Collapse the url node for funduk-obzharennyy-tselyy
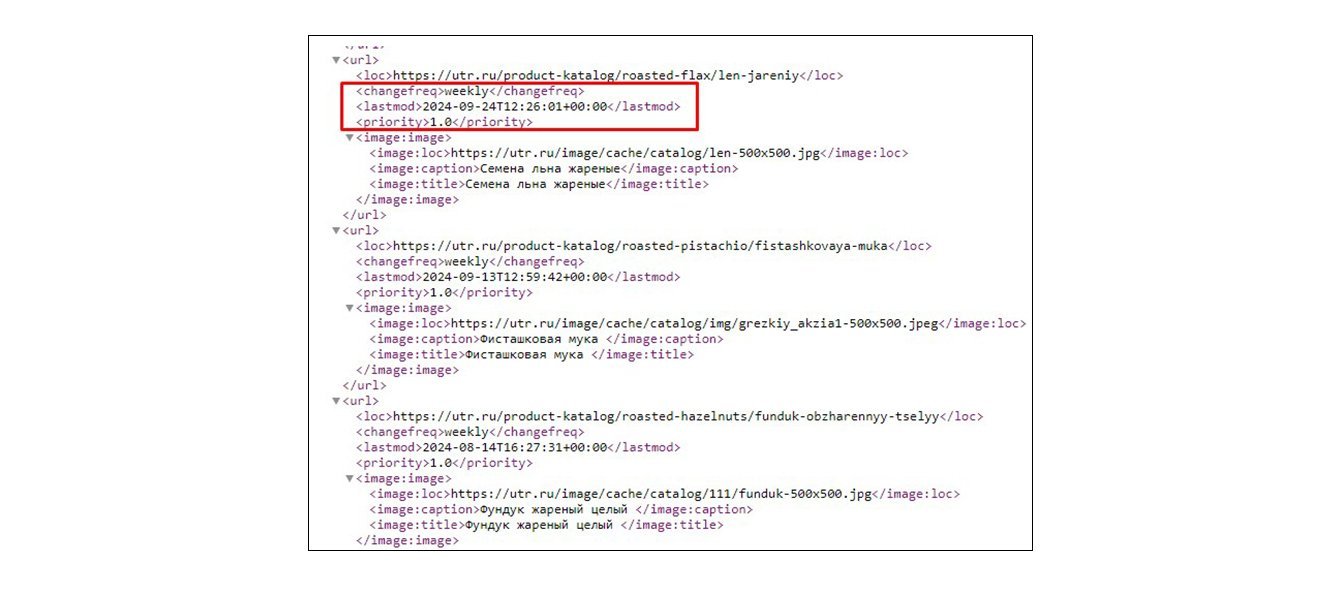 click(x=337, y=401)
